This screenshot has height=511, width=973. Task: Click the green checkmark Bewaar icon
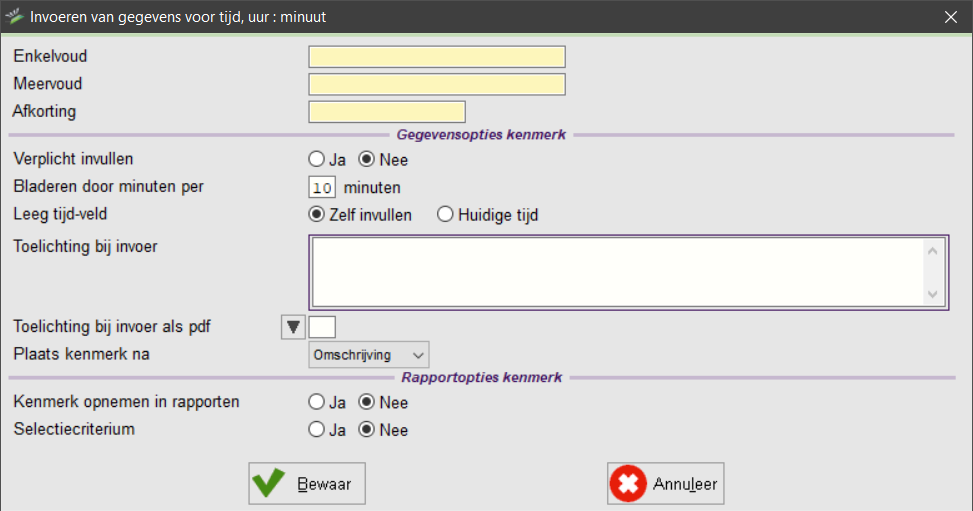point(269,484)
